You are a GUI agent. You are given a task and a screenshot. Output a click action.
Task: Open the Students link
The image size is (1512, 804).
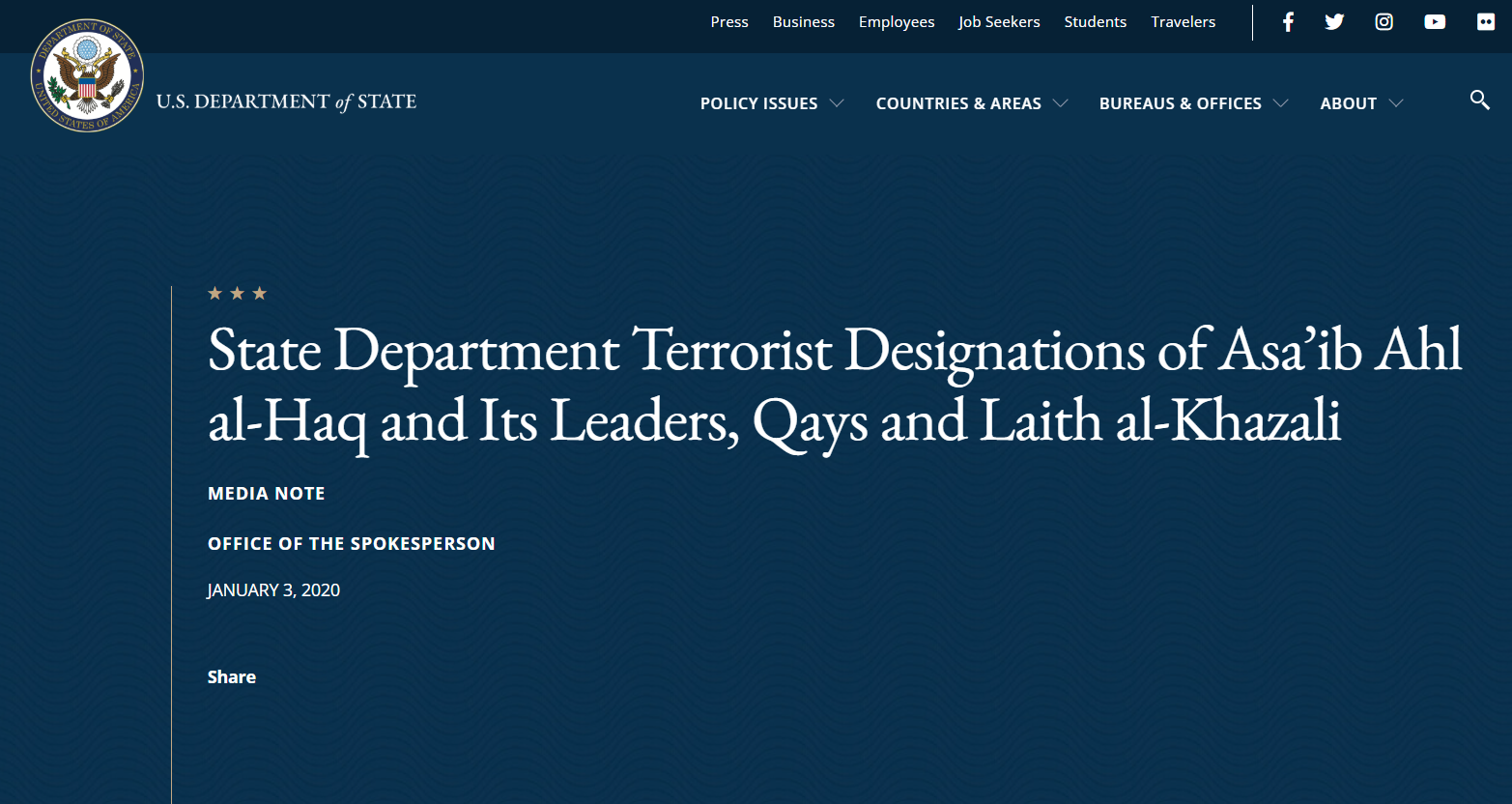tap(1095, 22)
